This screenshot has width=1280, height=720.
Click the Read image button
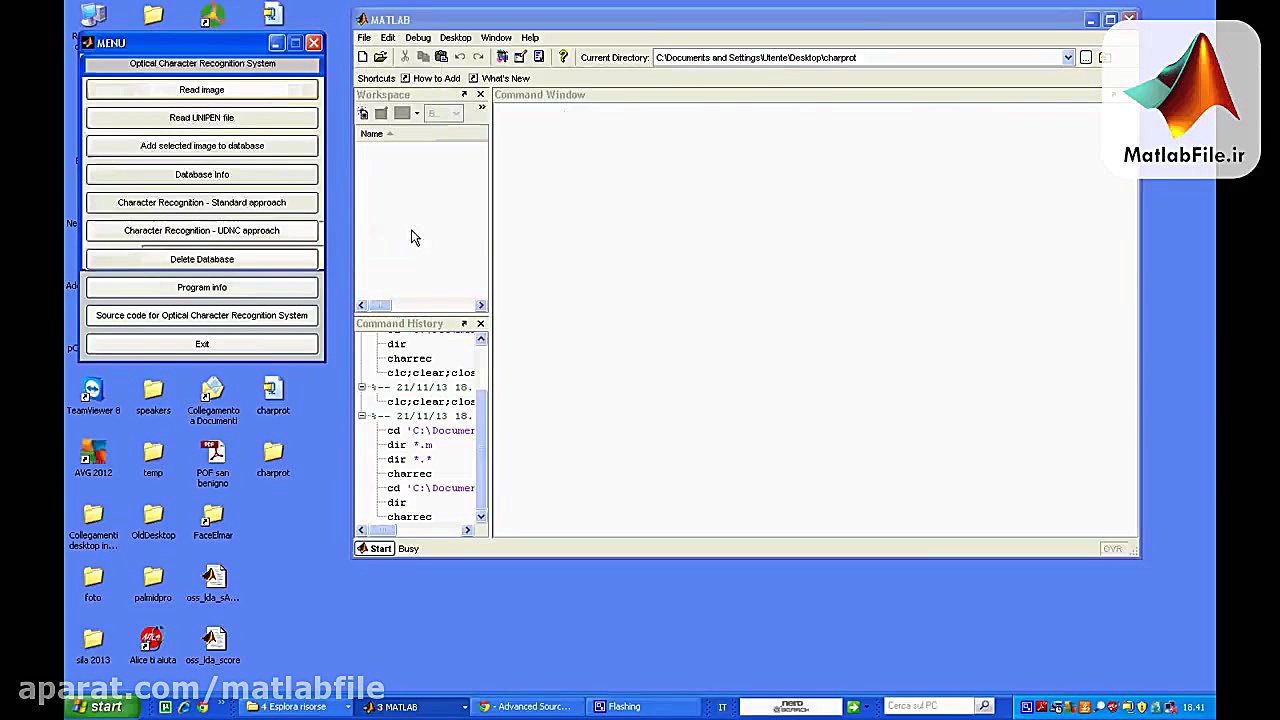[202, 90]
